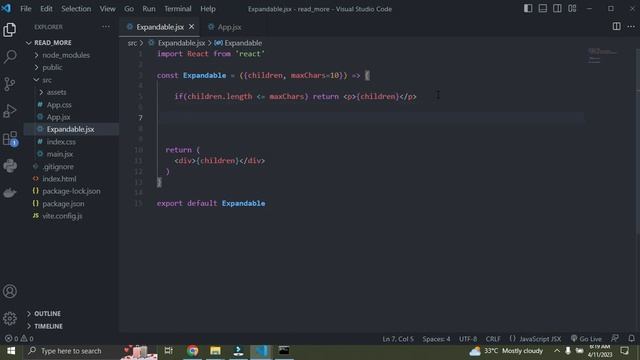
Task: Select the Expandable.jsx editor tab
Action: 160,27
